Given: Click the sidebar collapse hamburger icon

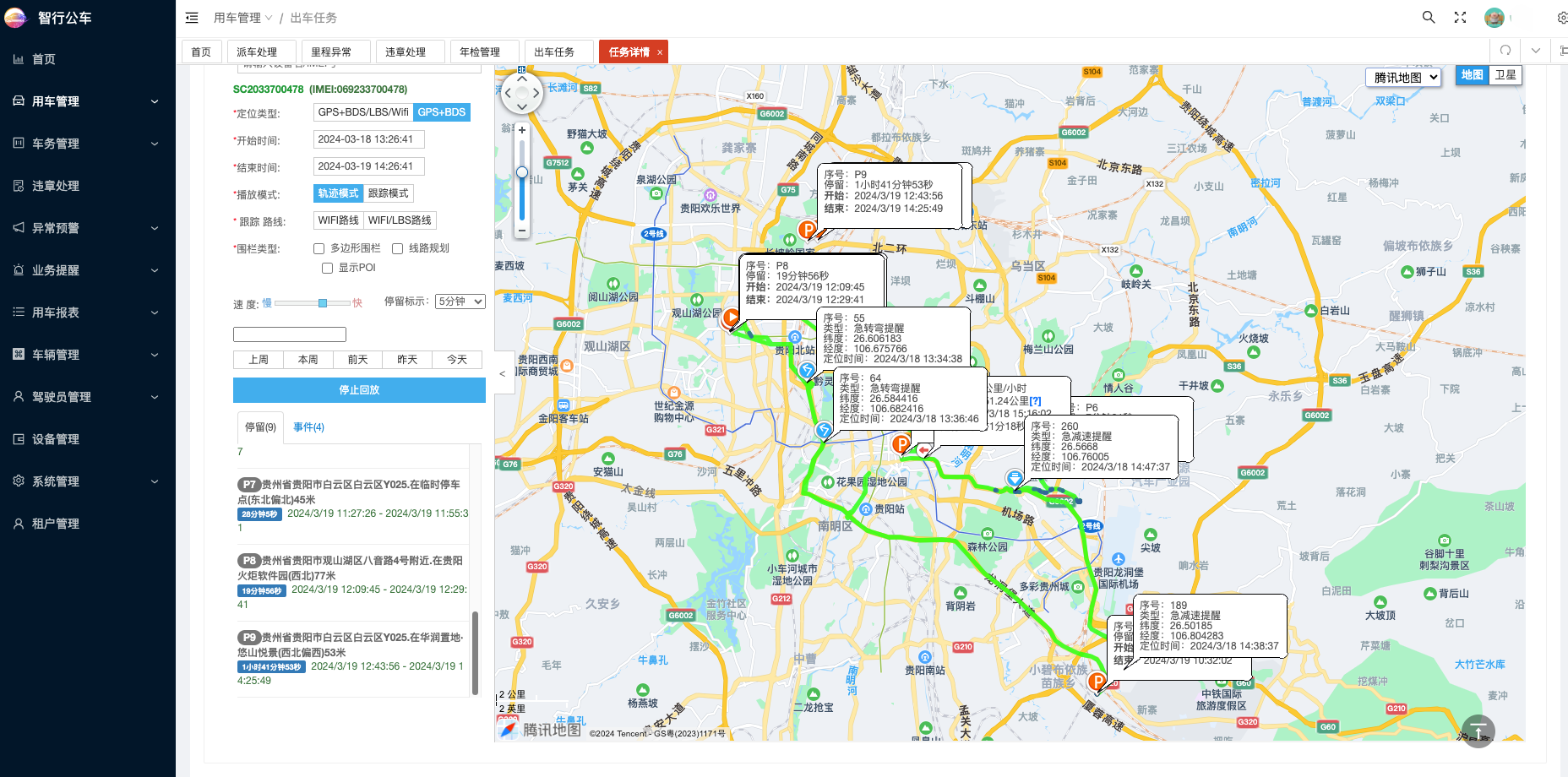Looking at the screenshot, I should [x=192, y=18].
